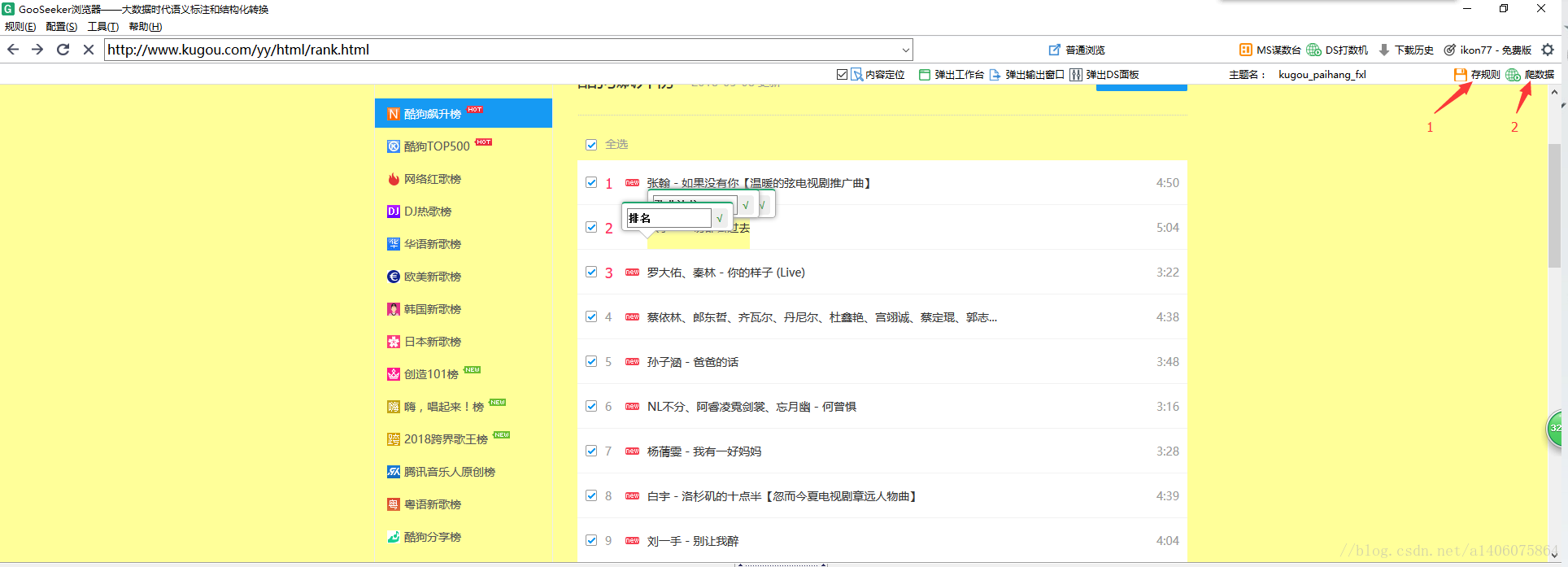Confirm the 排名 tag with its checkmark
The width and height of the screenshot is (1568, 567).
point(720,218)
